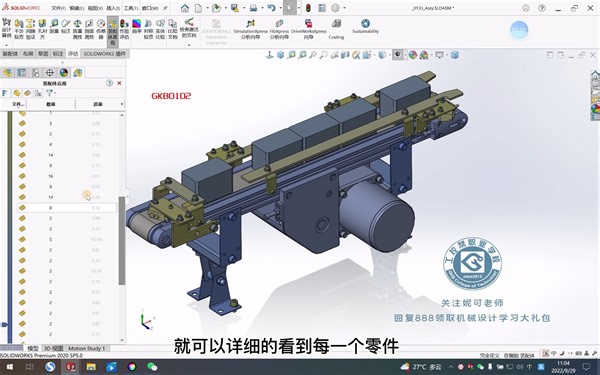
Task: Open Performance Evaluation (性能评估)
Action: pos(124,29)
